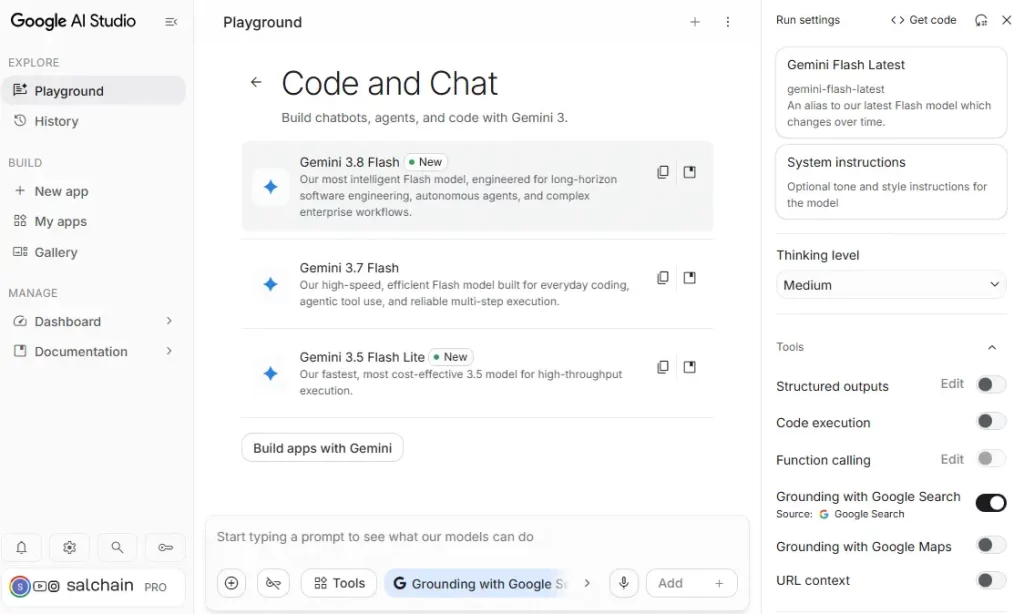Enable URL context switch
The width and height of the screenshot is (1024, 614).
990,580
